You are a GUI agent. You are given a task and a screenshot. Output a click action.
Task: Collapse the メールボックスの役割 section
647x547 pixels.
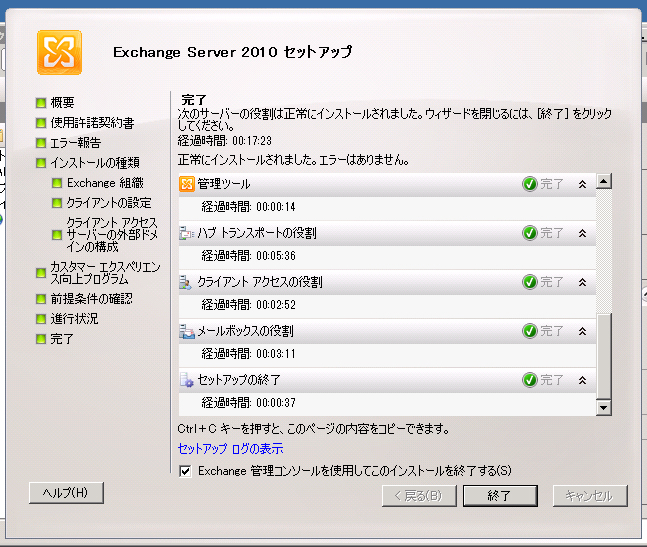pos(582,331)
